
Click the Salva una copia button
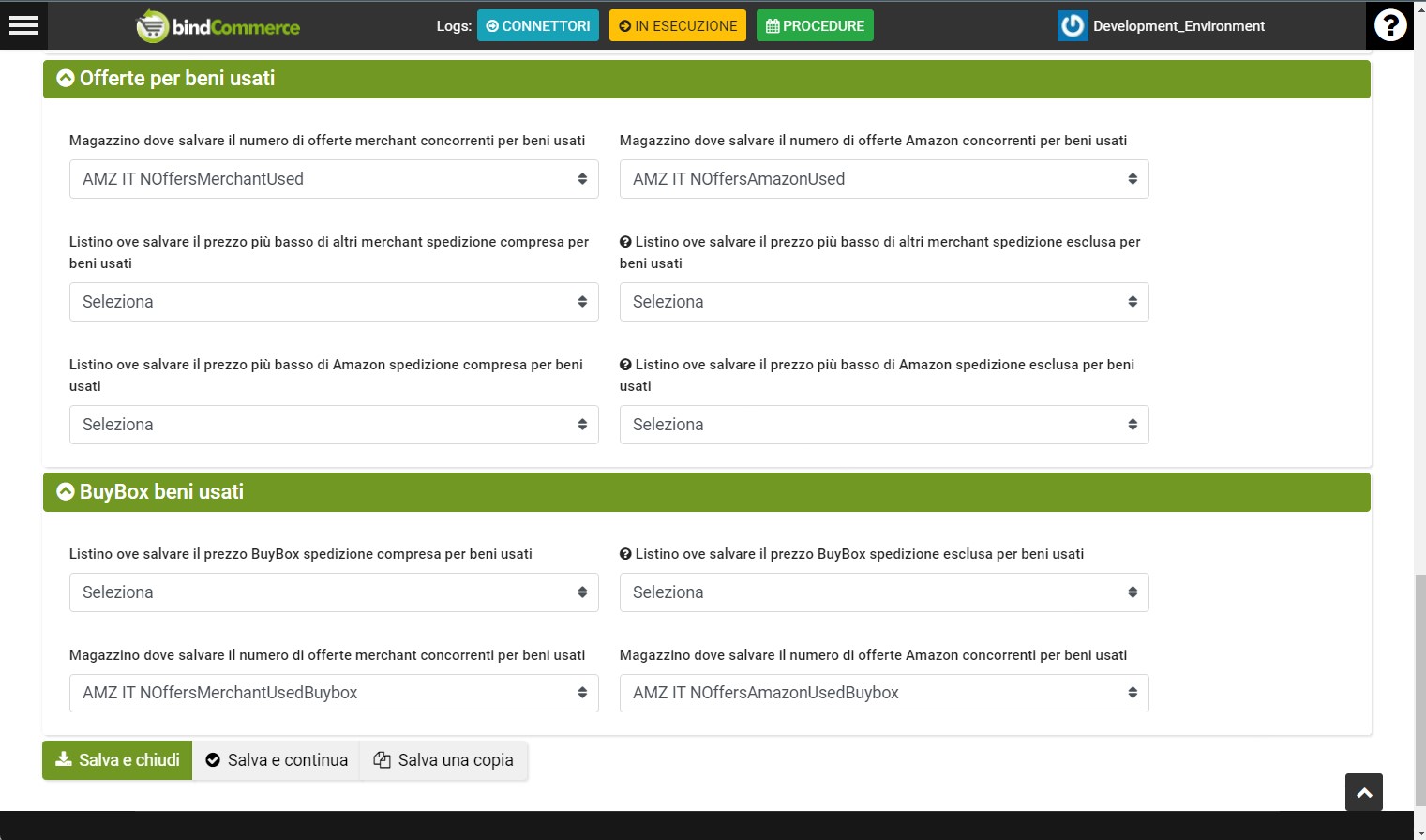pos(443,759)
